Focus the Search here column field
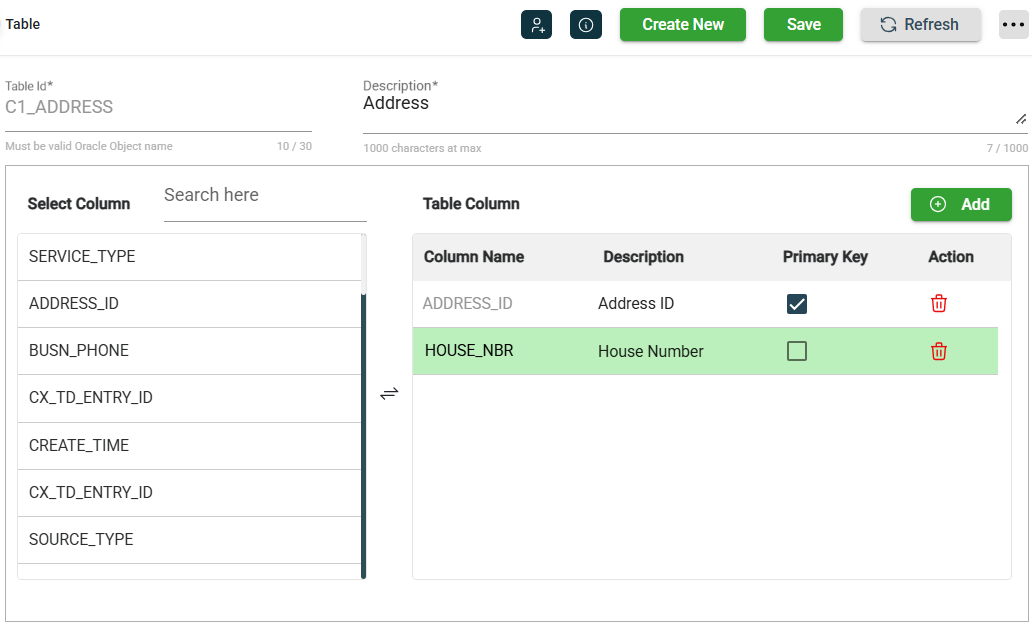Screen dimensions: 1032x627 264,196
